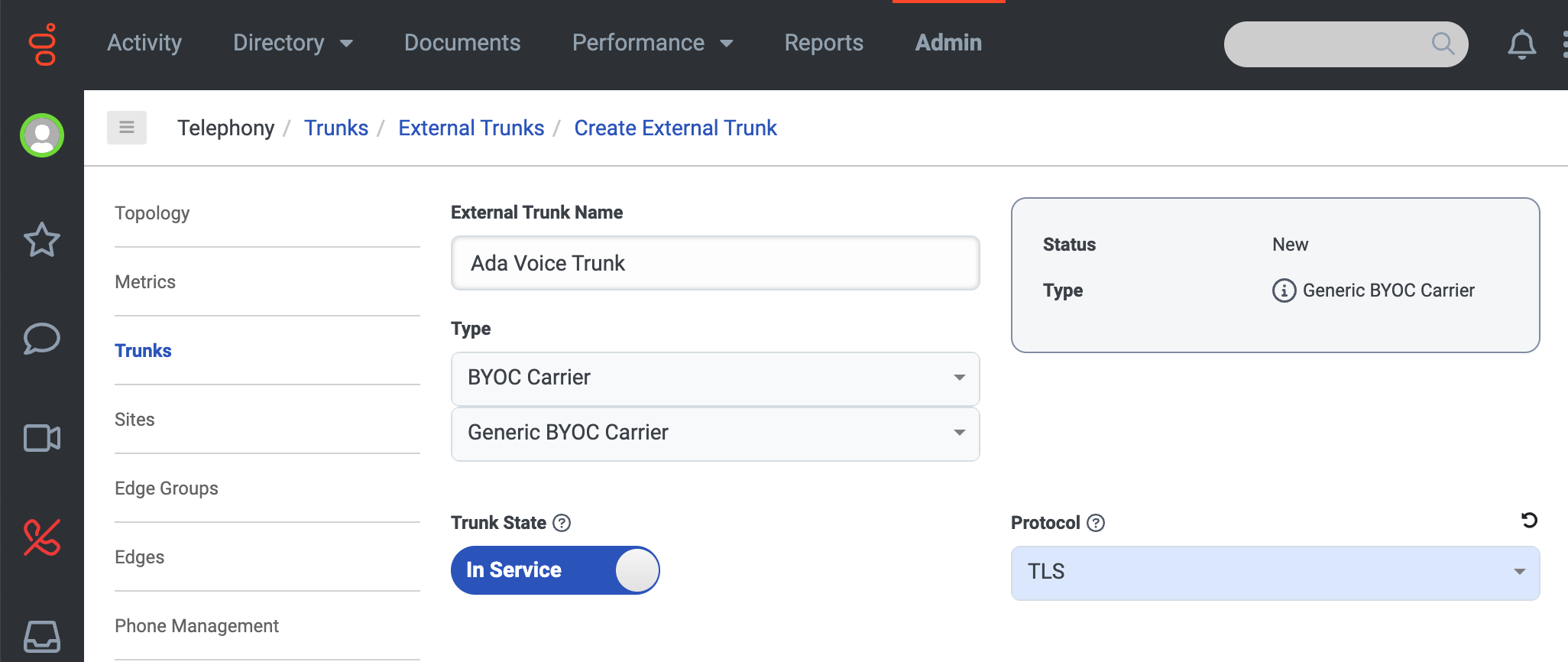The height and width of the screenshot is (662, 1568).
Task: Click the Genesys Cloud logo icon
Action: tap(43, 44)
